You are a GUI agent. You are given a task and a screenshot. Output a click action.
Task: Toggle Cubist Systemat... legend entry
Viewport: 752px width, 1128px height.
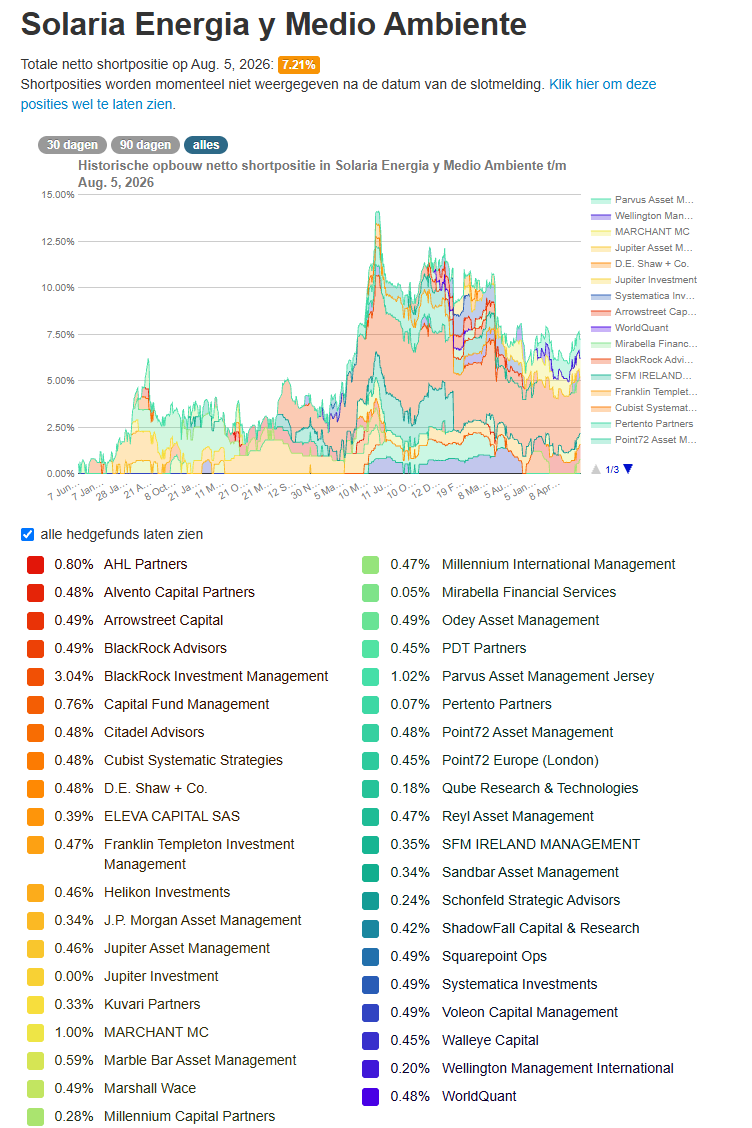pyautogui.click(x=643, y=408)
